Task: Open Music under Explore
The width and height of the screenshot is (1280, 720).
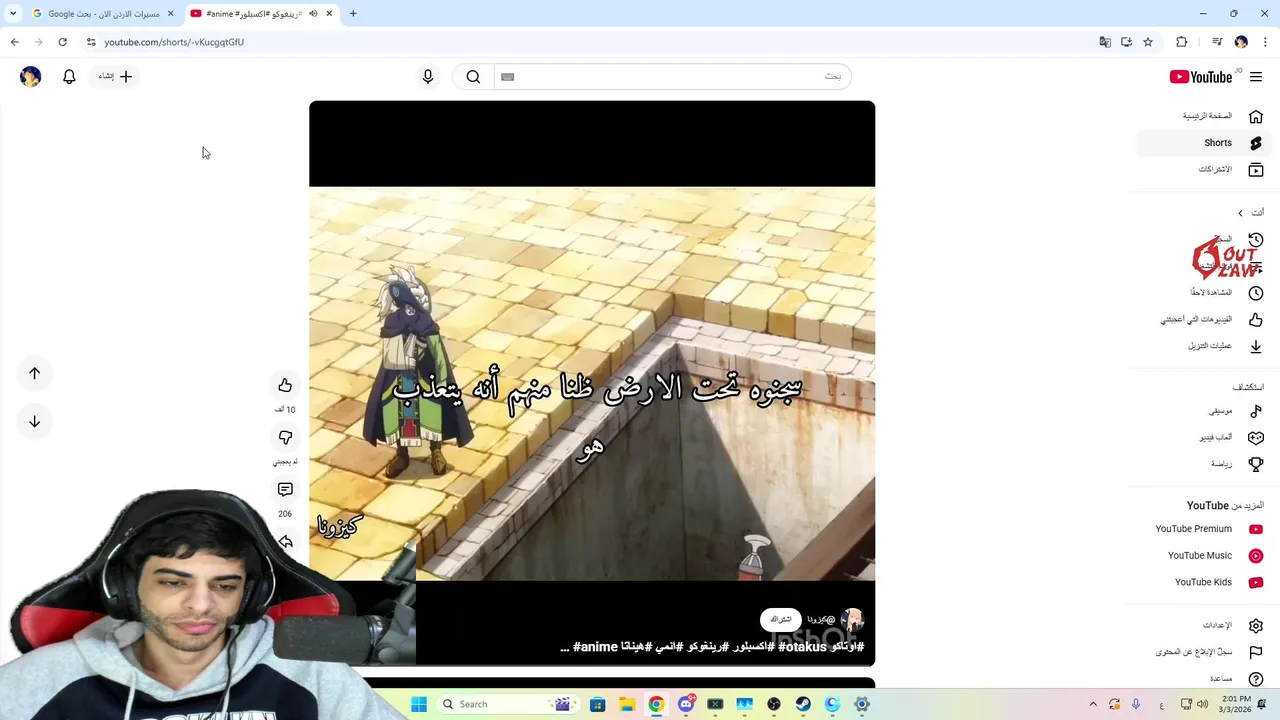Action: point(1204,411)
